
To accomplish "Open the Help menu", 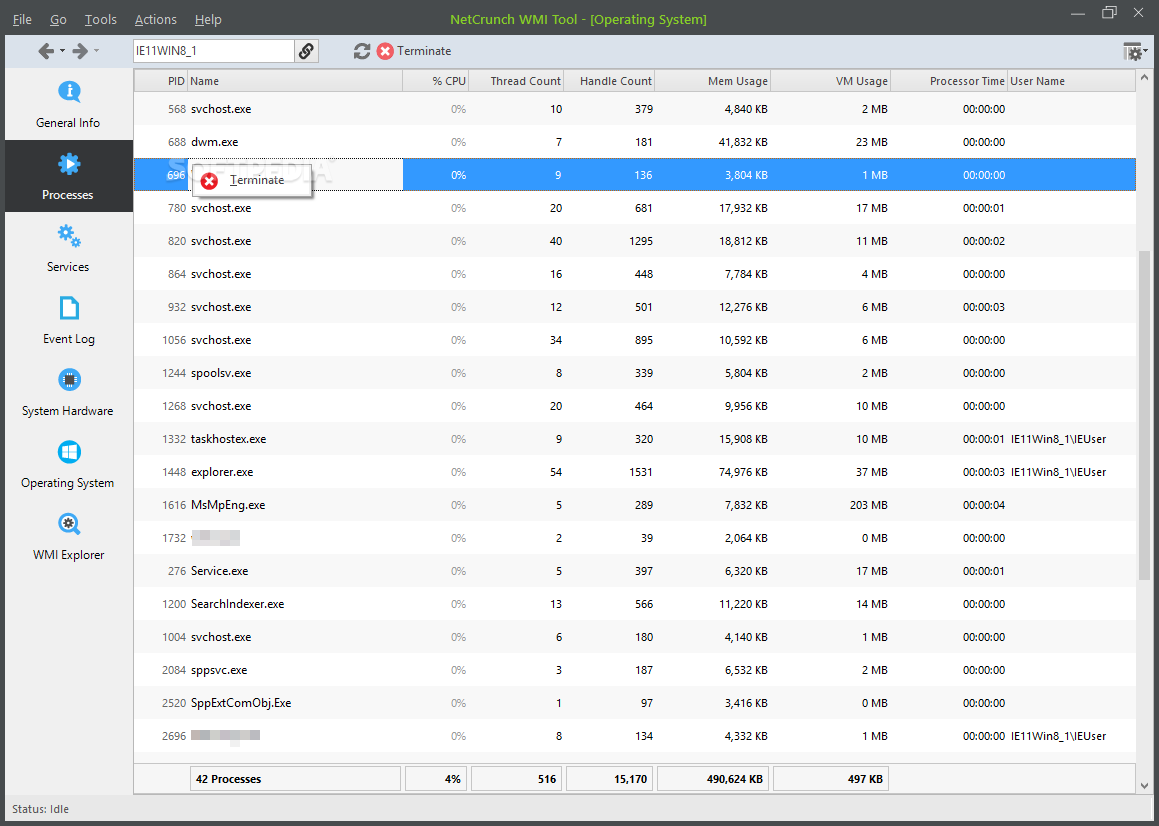I will tap(208, 20).
